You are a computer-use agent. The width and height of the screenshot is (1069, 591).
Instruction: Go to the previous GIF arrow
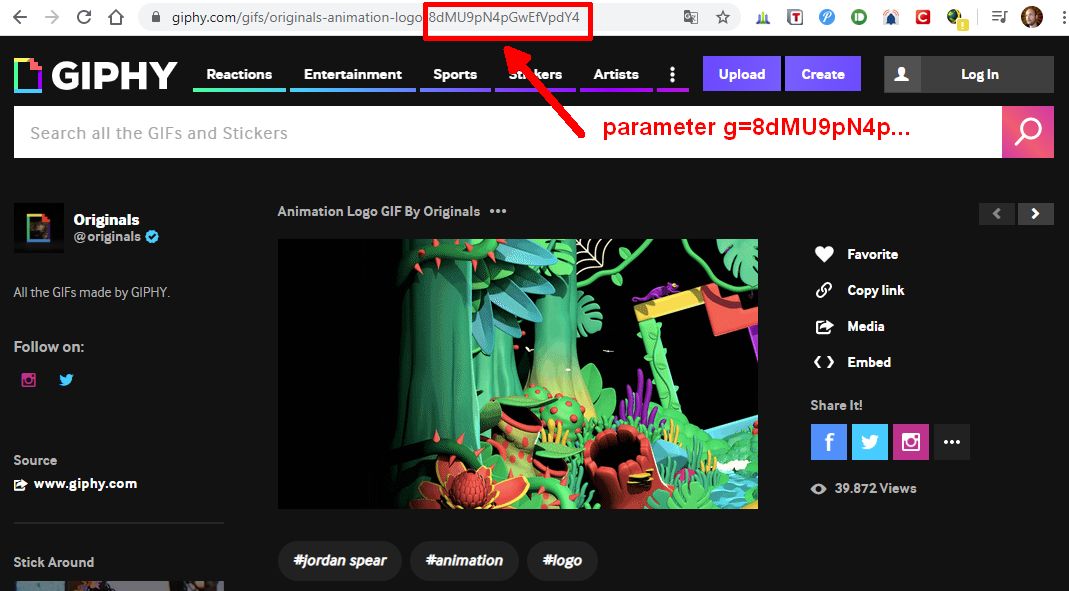pos(997,213)
